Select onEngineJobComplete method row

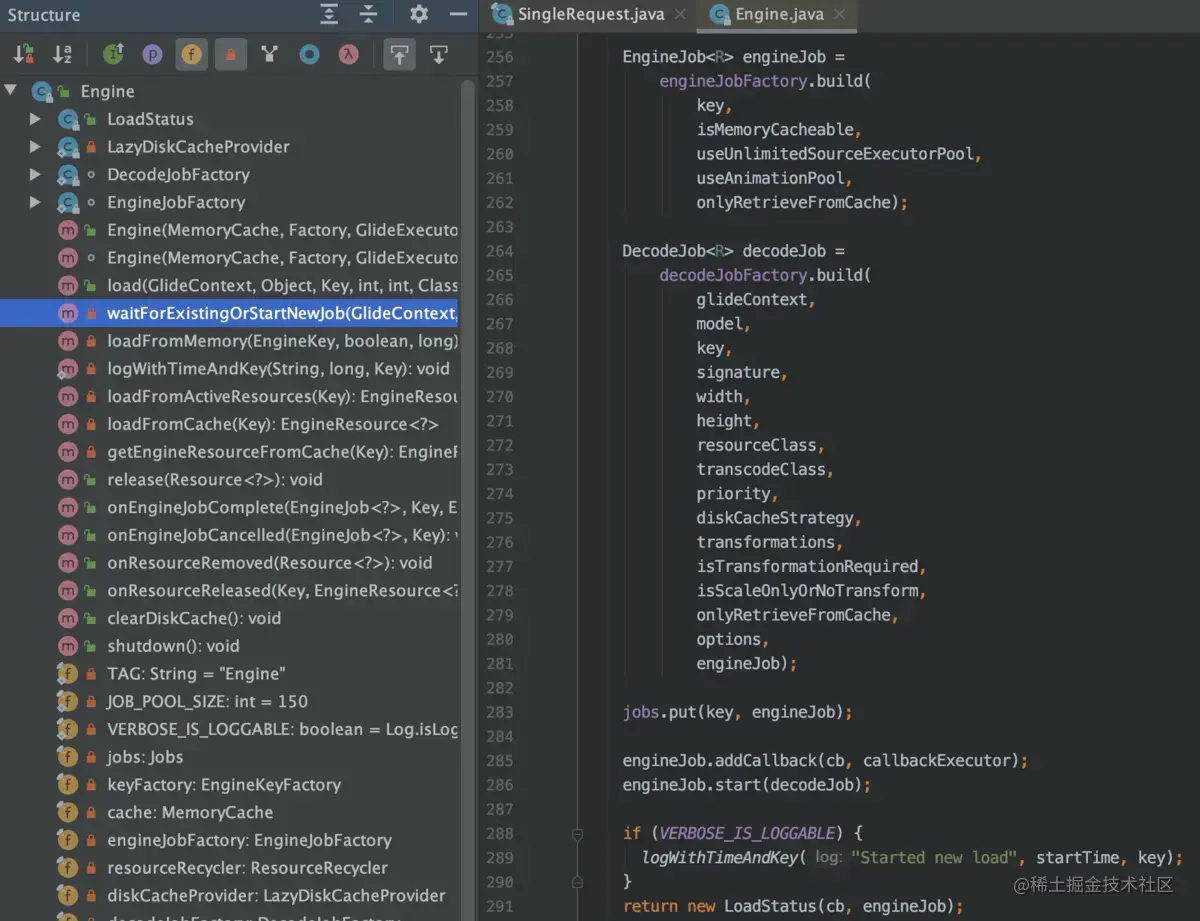[229, 507]
